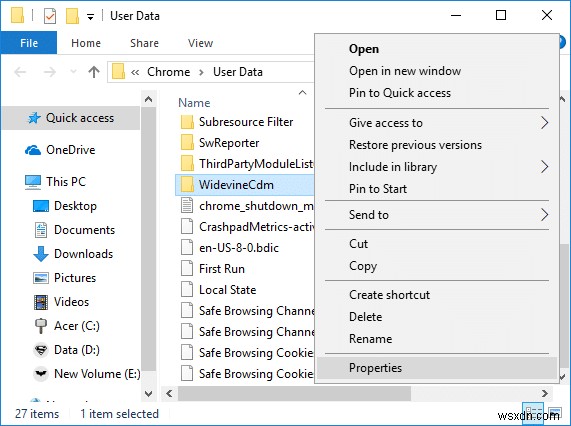
Task: Expand the Chrome breadcrumb chevron
Action: pyautogui.click(x=201, y=72)
